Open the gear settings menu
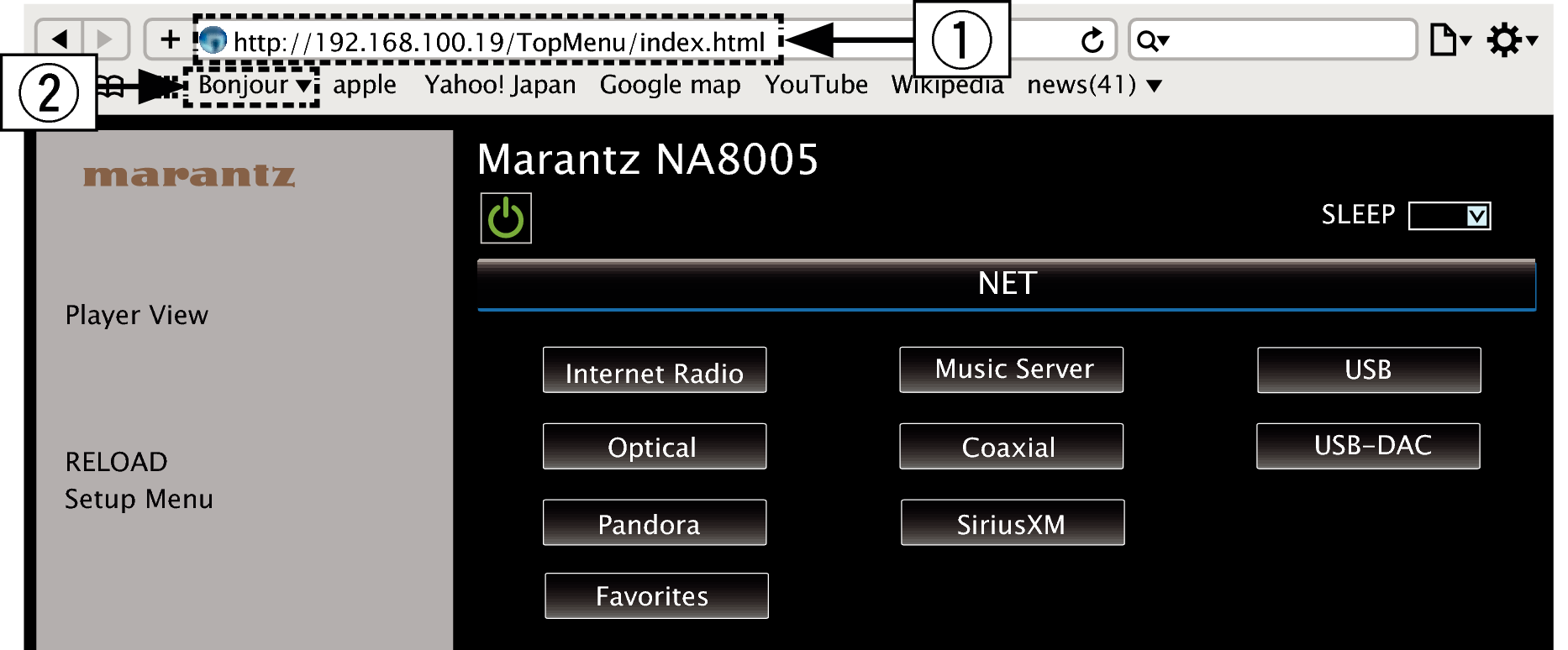 coord(1512,39)
